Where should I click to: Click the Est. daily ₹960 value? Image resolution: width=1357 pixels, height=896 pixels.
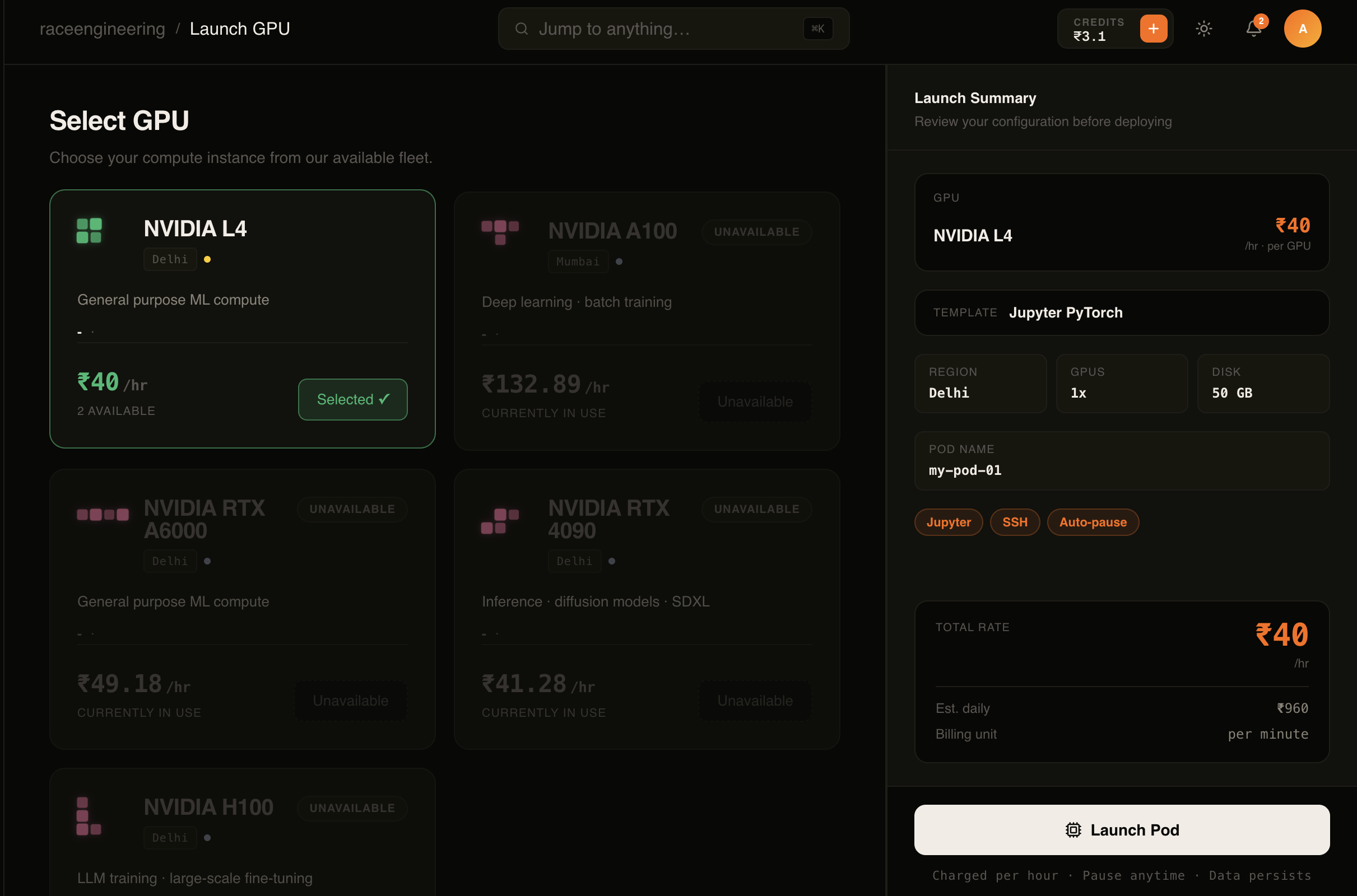click(x=1292, y=708)
